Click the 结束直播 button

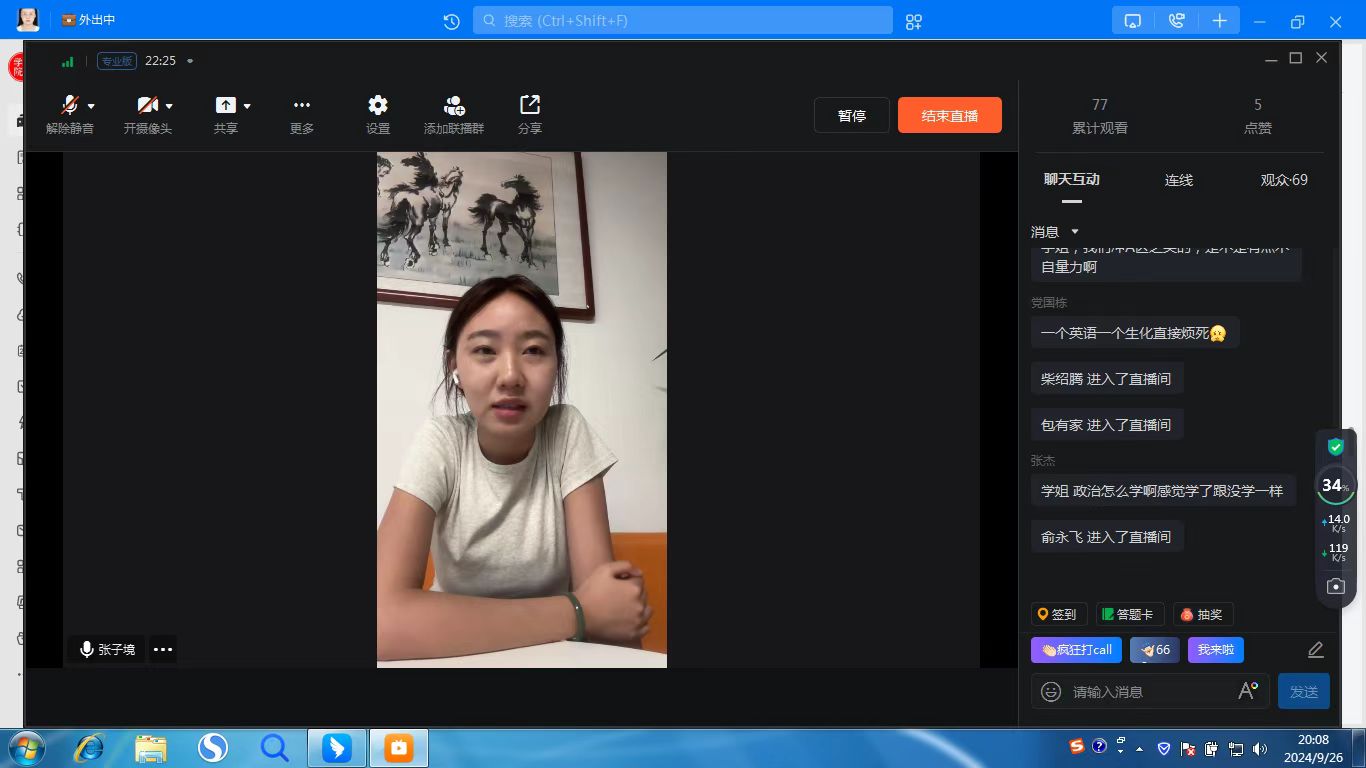pos(949,115)
